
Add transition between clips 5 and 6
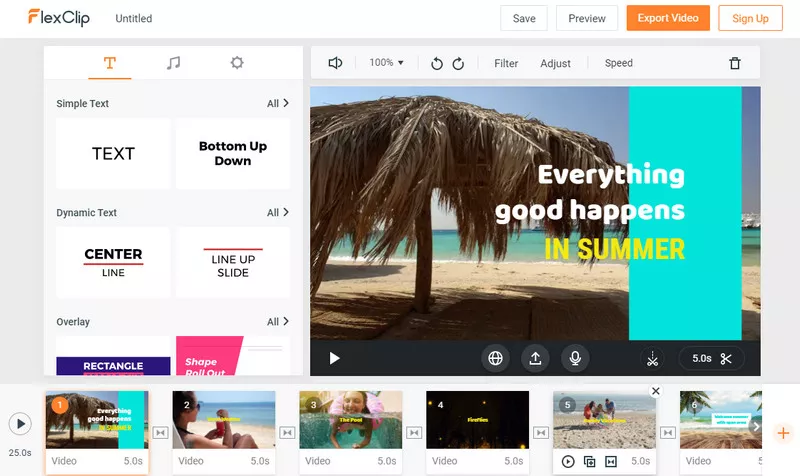pos(668,433)
